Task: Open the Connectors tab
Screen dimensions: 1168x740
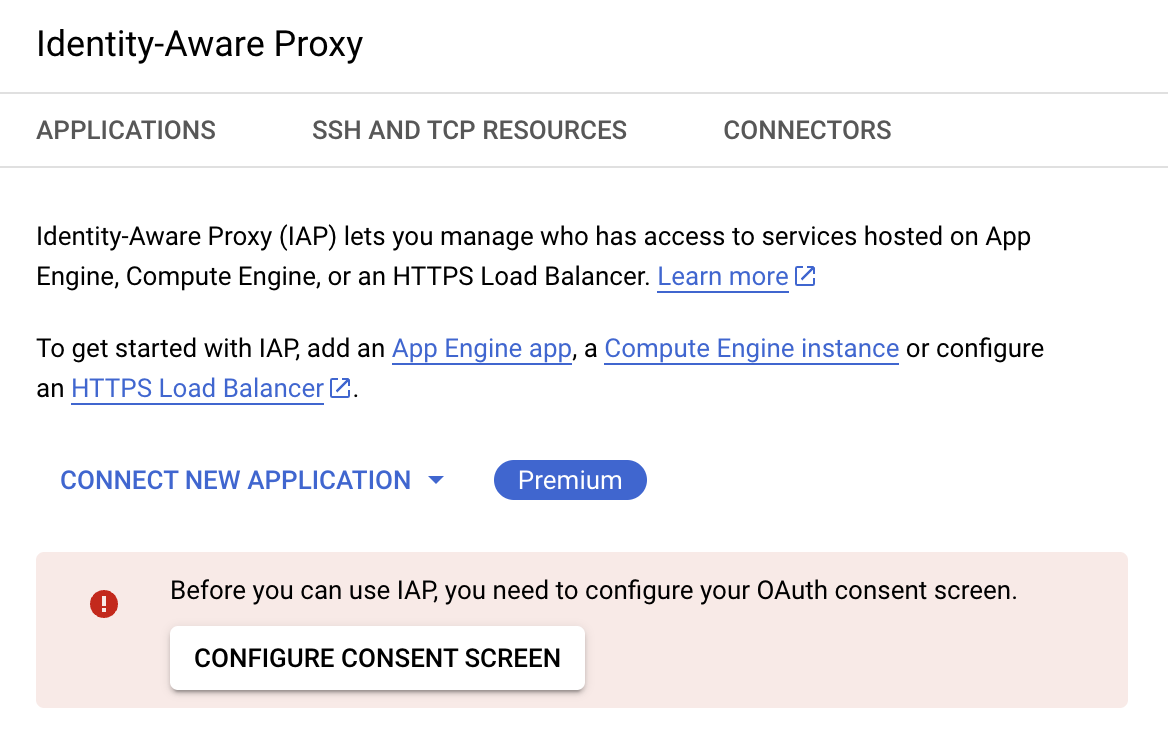Action: point(807,130)
